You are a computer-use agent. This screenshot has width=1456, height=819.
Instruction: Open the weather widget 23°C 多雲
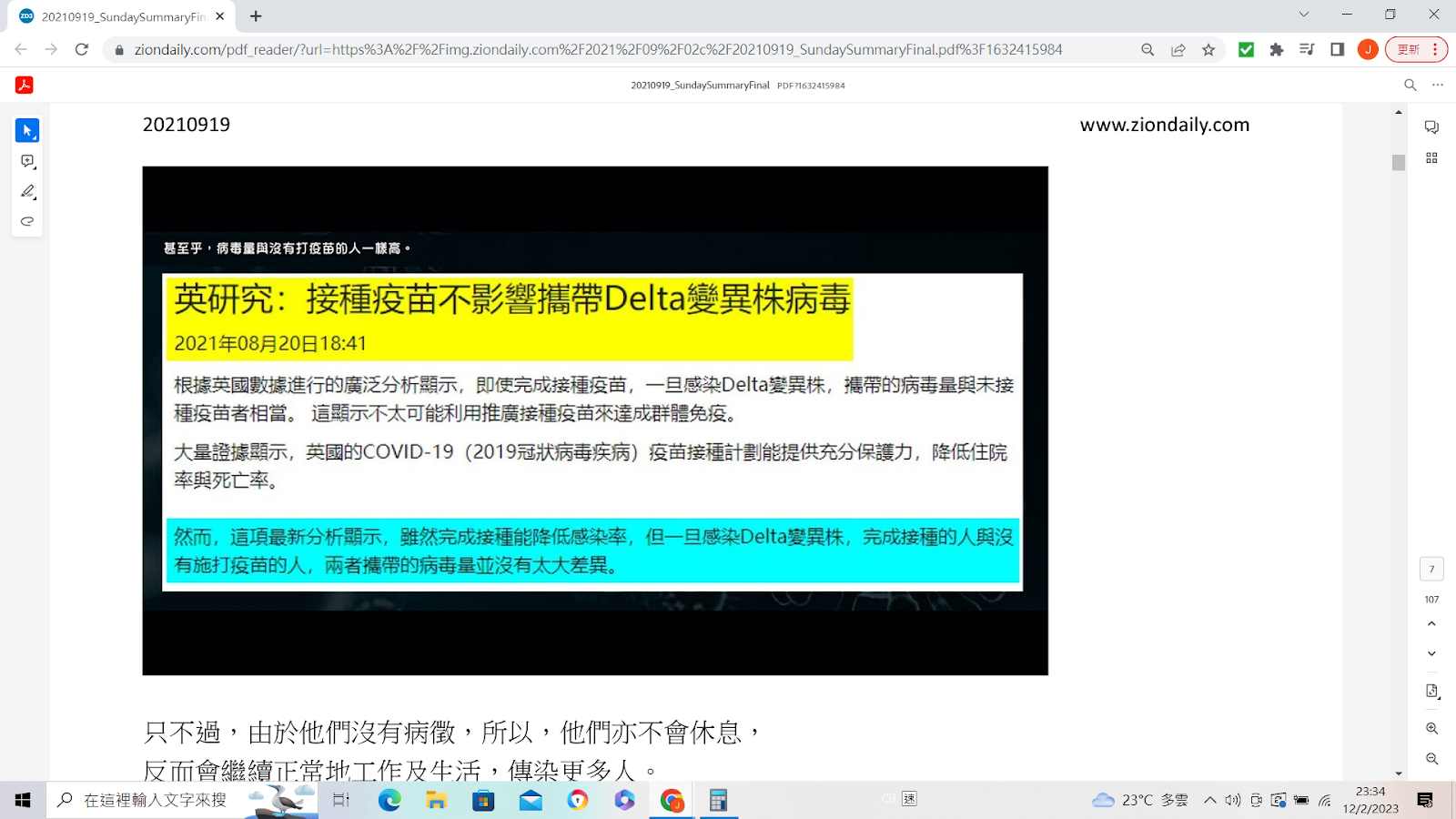coord(1140,800)
